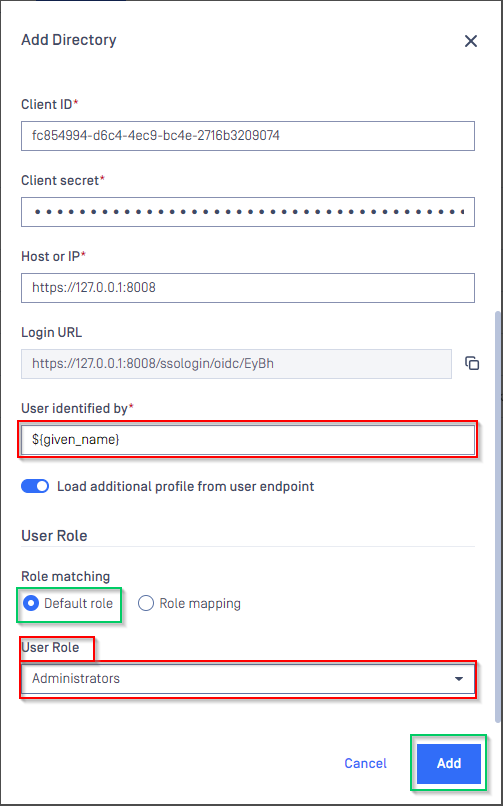Click the Role matching label
This screenshot has width=503, height=806.
(65, 577)
